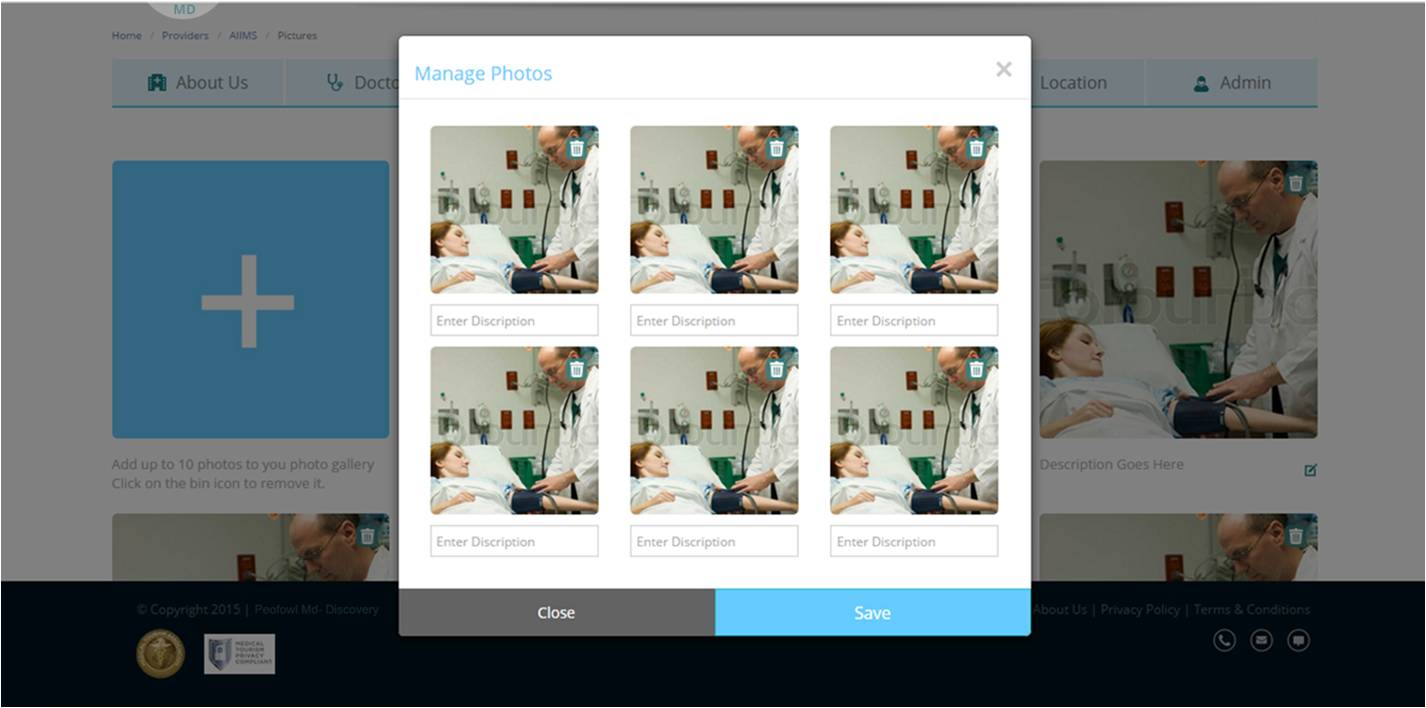Click the email envelope icon in the footer
This screenshot has height=708, width=1426.
[1262, 640]
